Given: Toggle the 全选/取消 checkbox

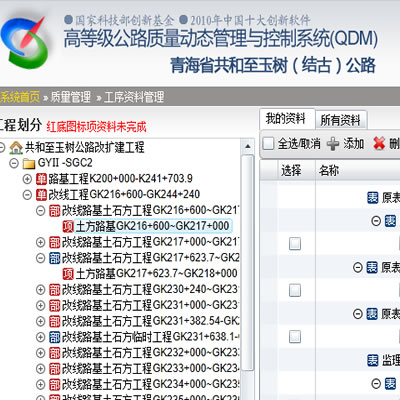Looking at the screenshot, I should click(268, 144).
